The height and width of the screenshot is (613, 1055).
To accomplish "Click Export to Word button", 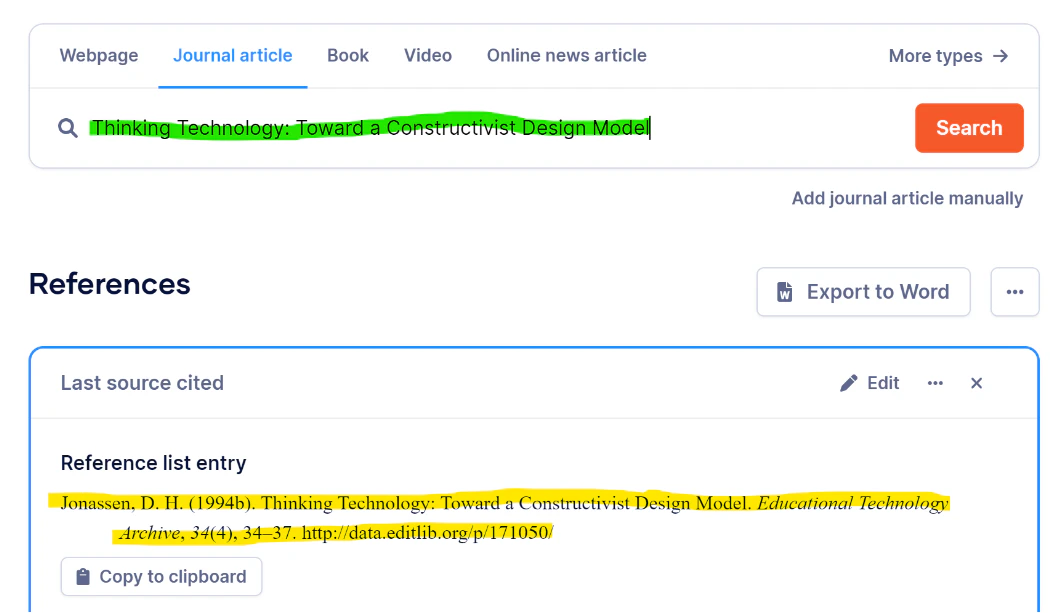I will pyautogui.click(x=863, y=292).
